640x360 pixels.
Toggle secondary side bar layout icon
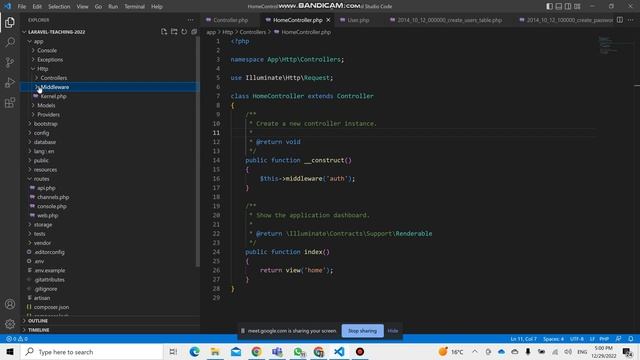tap(568, 6)
